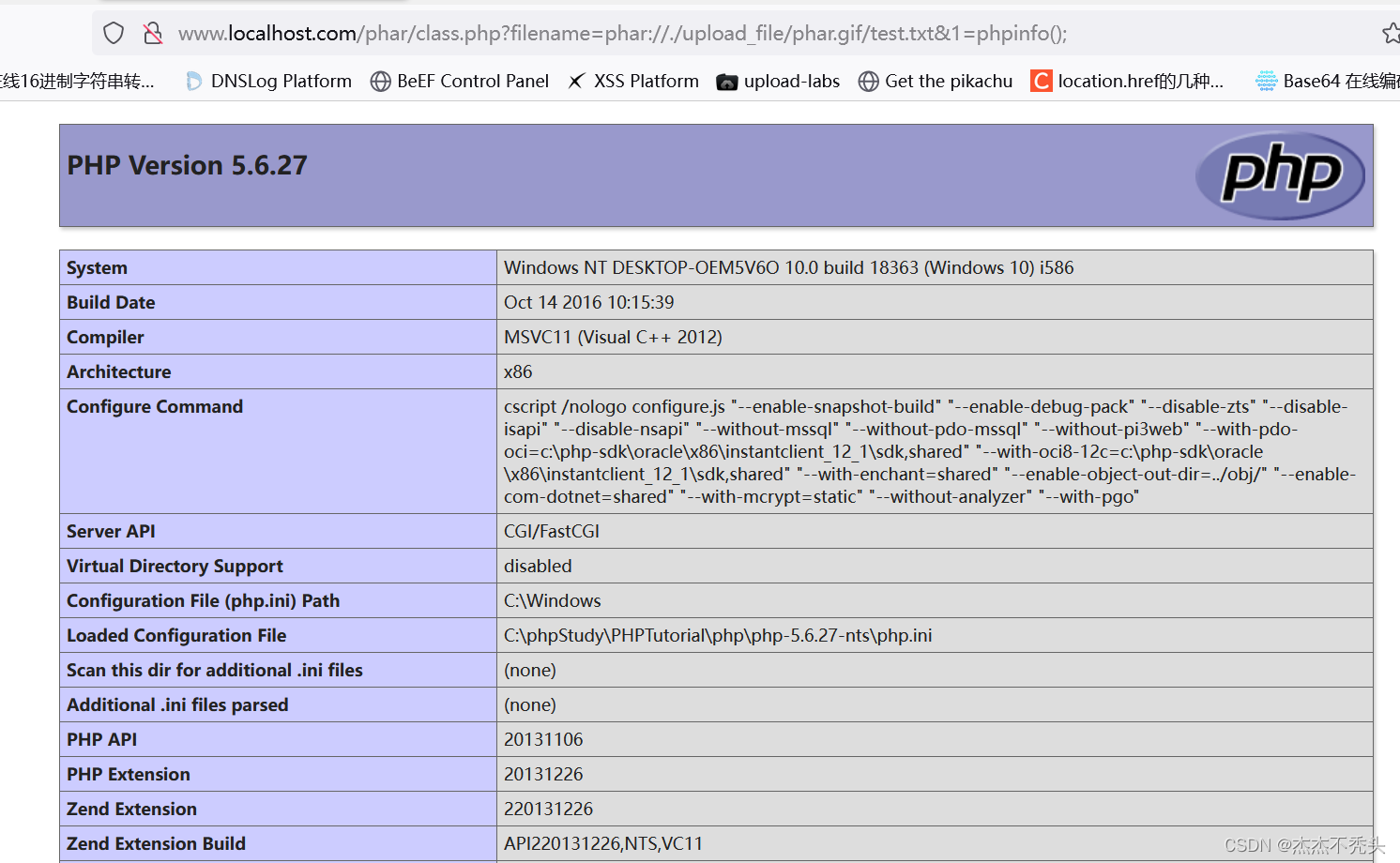
Task: Click the cscript configure command text
Action: coord(930,451)
